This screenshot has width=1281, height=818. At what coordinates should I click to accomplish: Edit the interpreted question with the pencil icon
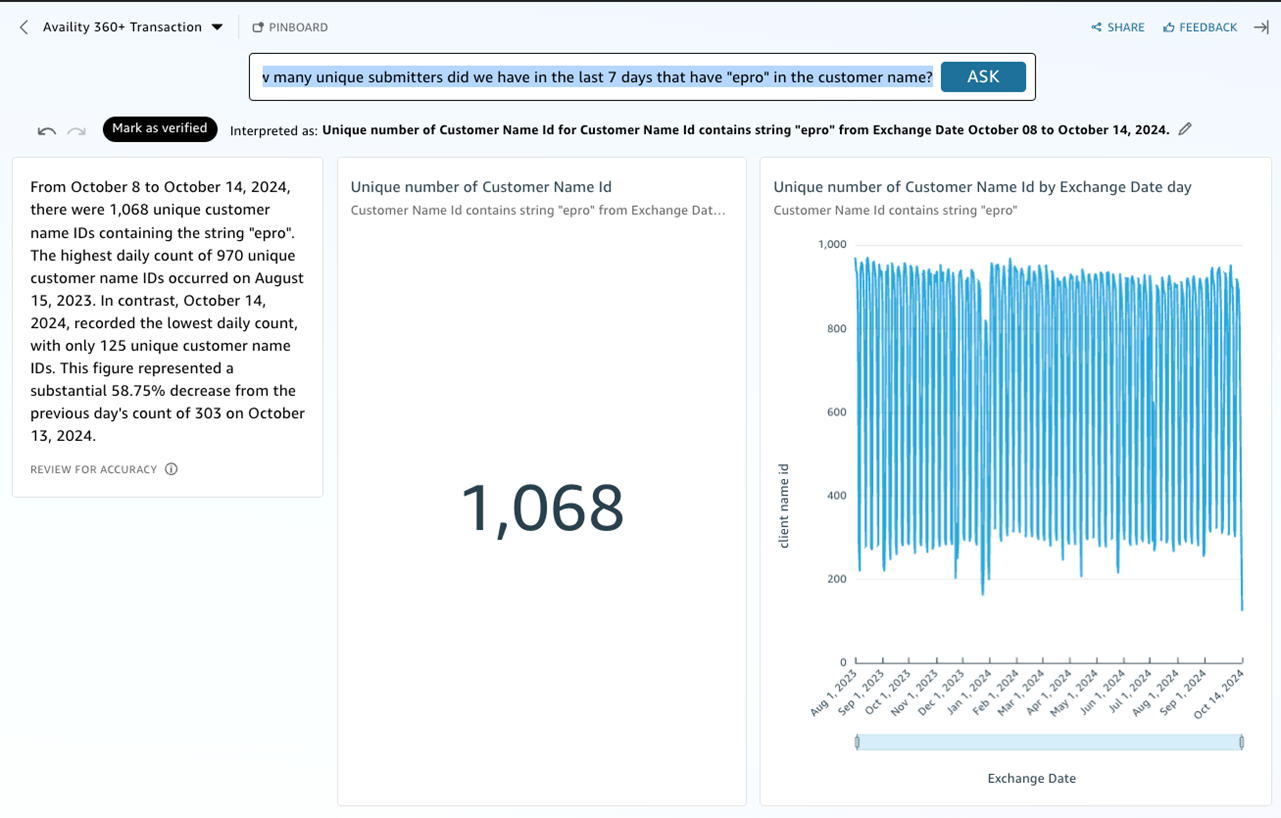click(1185, 129)
